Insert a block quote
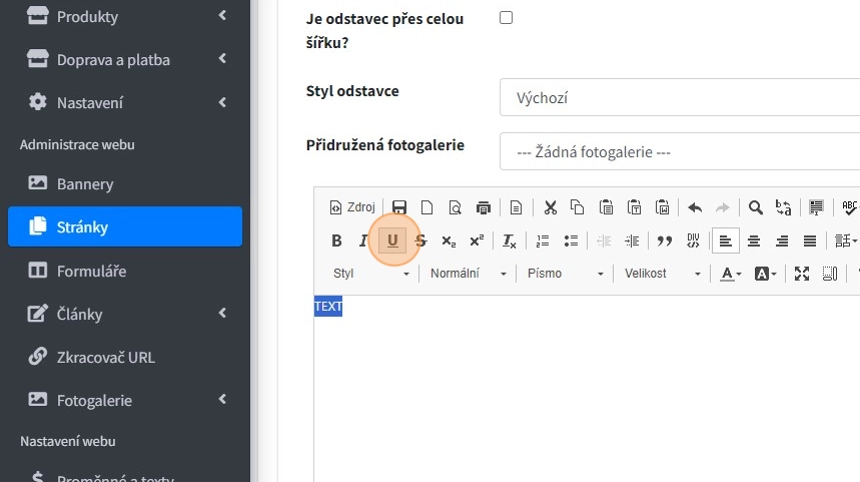Viewport: 860px width, 482px height. 662,241
